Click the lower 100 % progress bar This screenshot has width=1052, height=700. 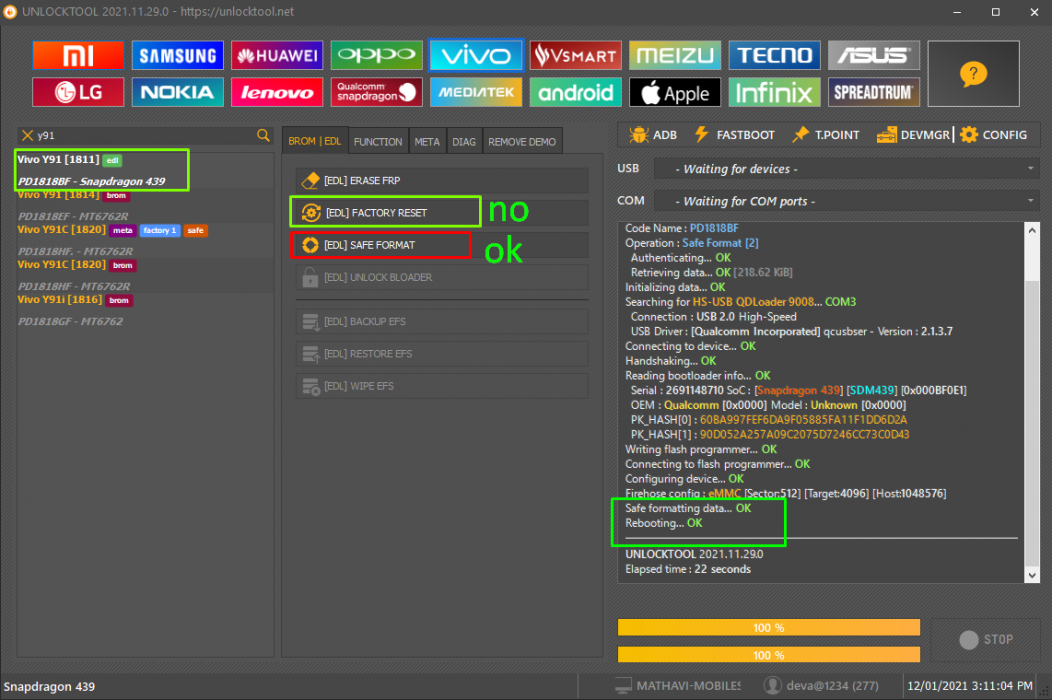(769, 655)
